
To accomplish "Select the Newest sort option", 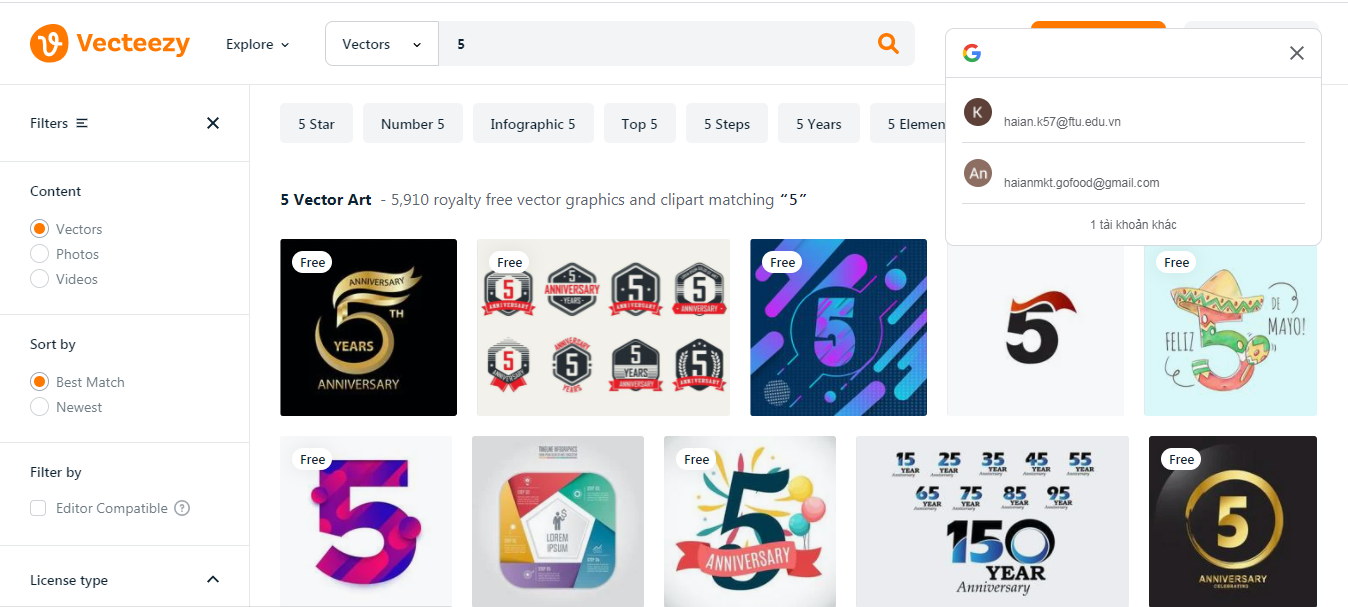I will tap(40, 407).
